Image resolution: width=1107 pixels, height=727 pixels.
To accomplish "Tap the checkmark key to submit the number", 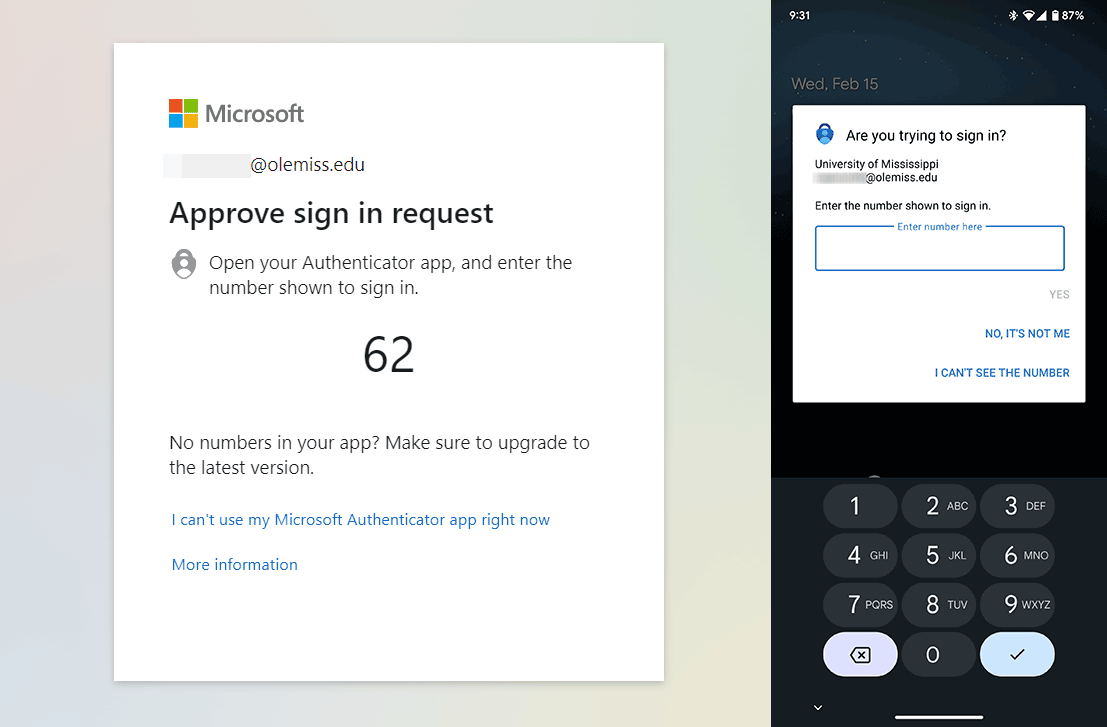I will (1017, 654).
